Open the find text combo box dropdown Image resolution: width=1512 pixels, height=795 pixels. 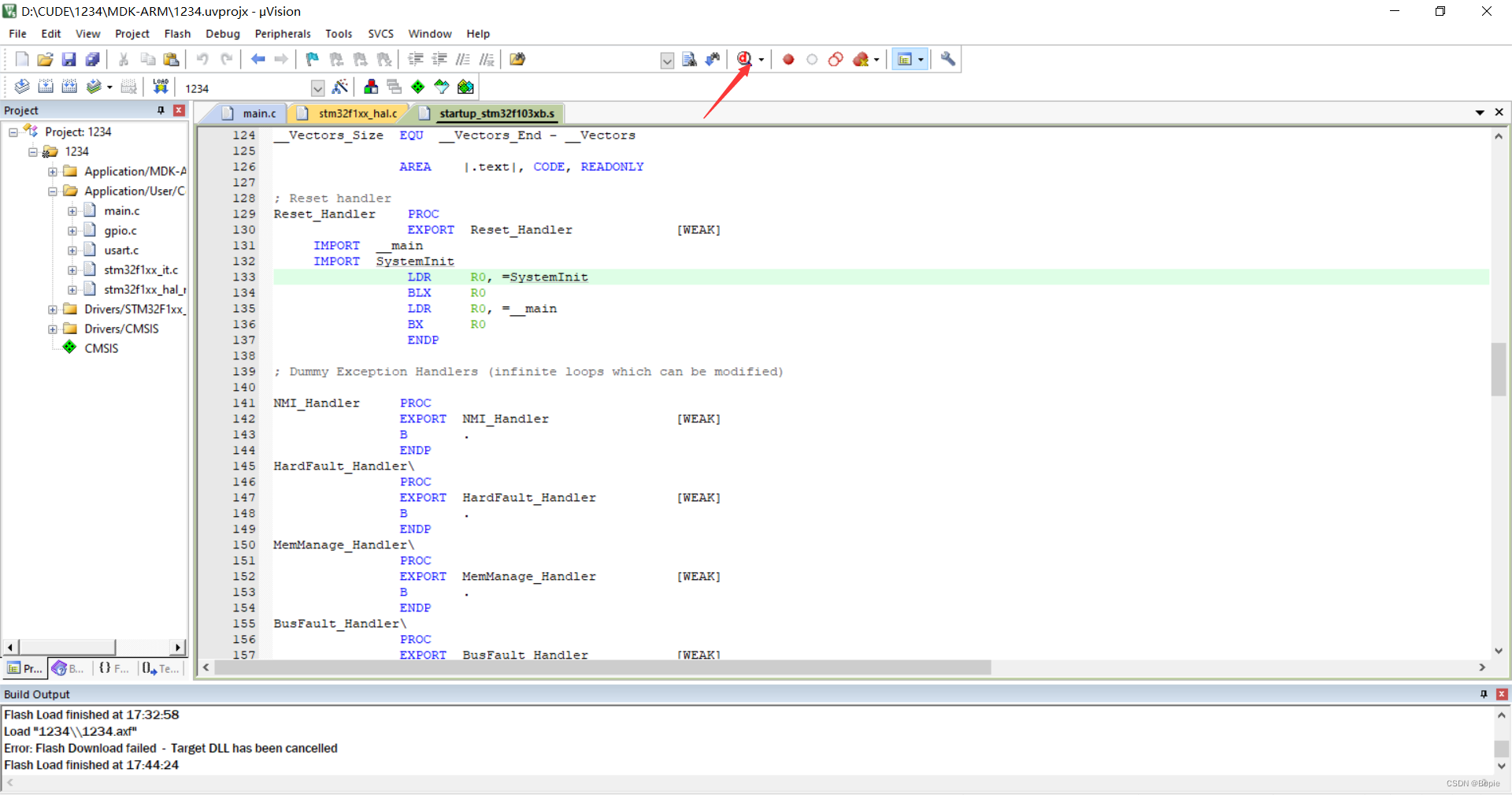pyautogui.click(x=667, y=61)
